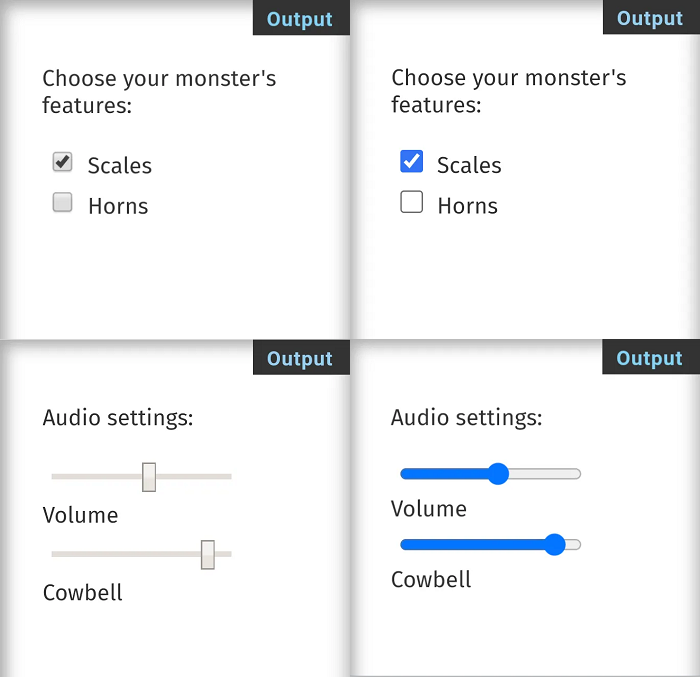This screenshot has width=700, height=677.
Task: Click the gray Cowbell slider thumb
Action: (208, 554)
